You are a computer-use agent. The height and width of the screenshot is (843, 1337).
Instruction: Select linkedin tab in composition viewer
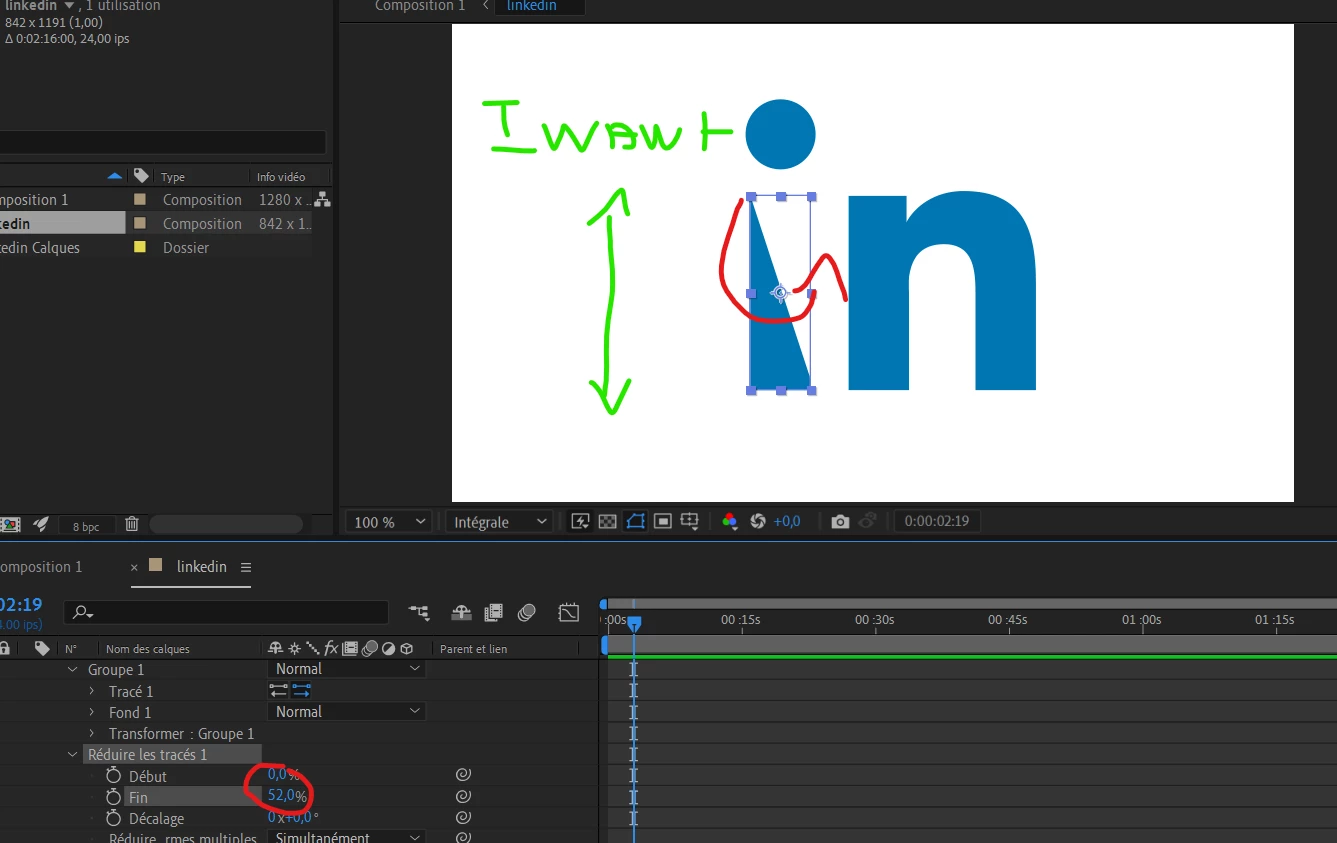(x=531, y=6)
